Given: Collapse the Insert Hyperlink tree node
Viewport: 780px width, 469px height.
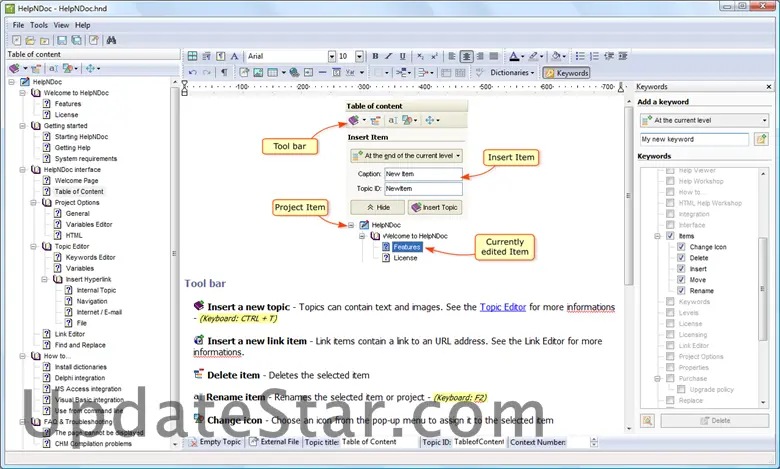Looking at the screenshot, I should pos(44,279).
